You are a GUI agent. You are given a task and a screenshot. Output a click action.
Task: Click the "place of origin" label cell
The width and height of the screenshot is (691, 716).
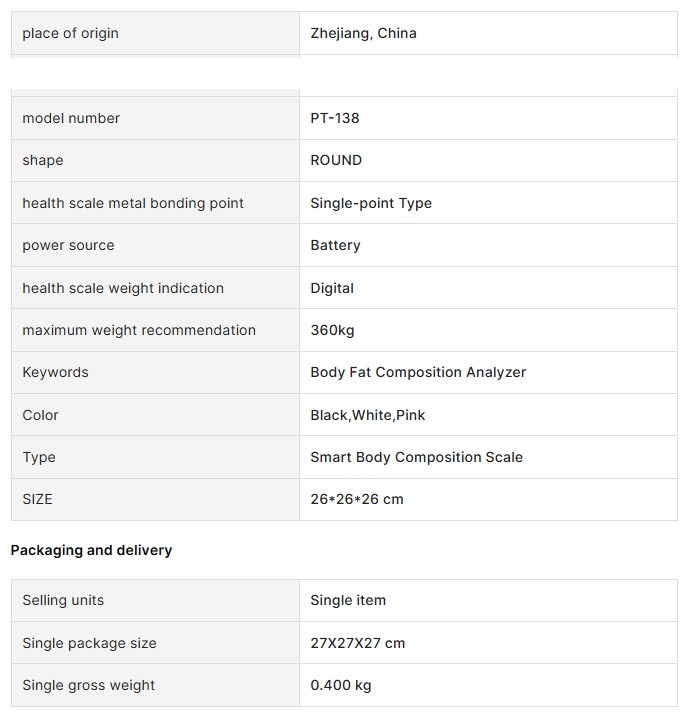(70, 33)
